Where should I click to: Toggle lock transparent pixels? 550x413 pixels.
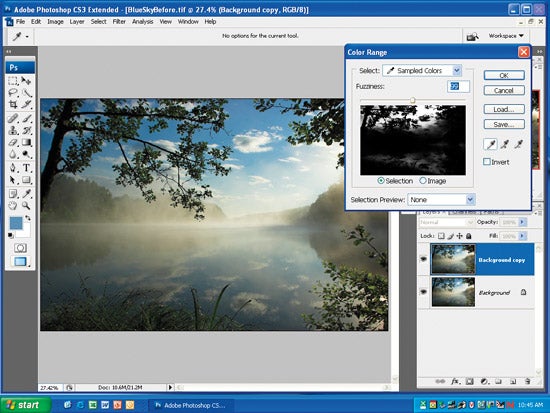click(442, 236)
